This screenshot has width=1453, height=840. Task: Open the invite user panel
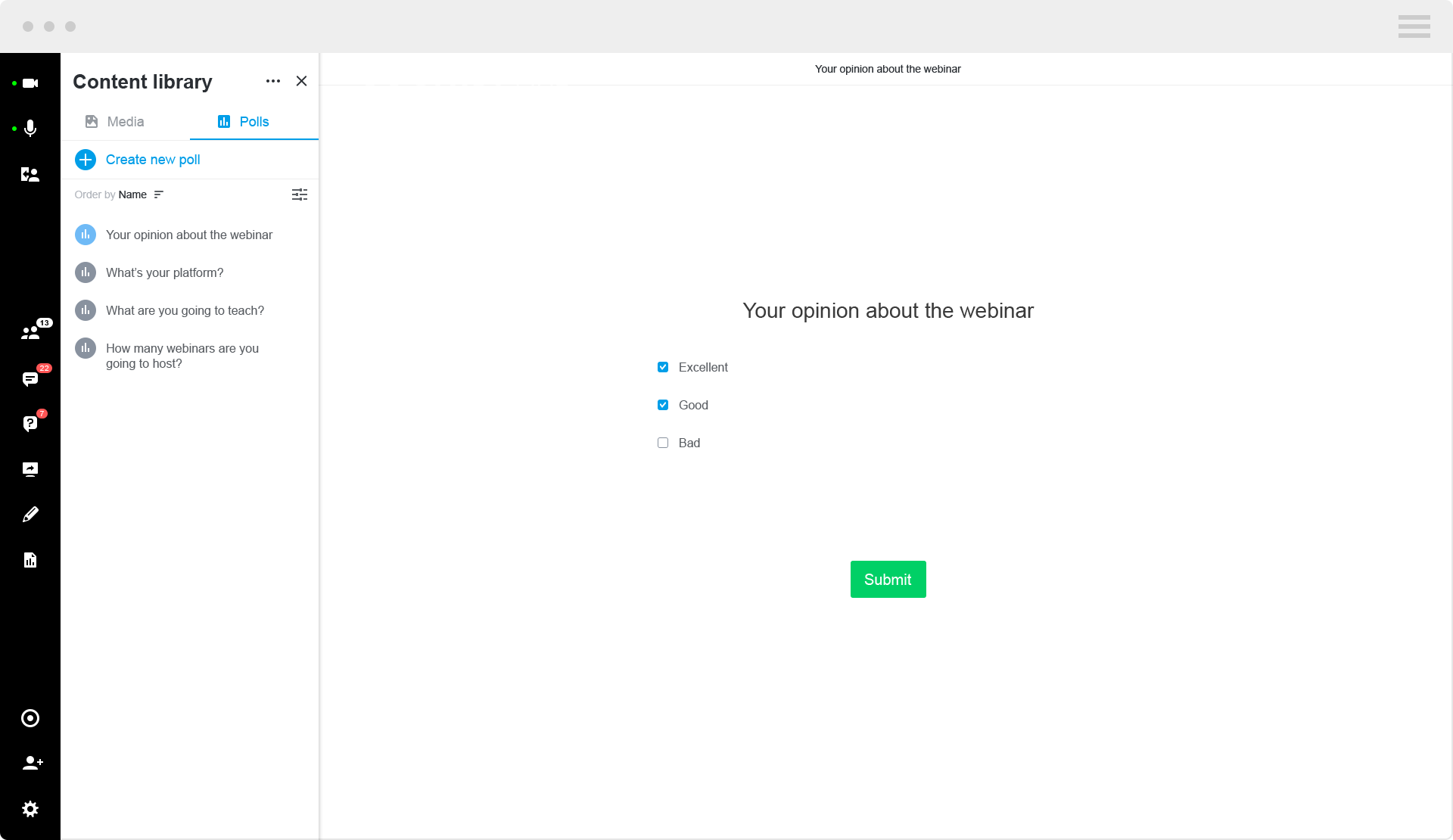point(33,763)
